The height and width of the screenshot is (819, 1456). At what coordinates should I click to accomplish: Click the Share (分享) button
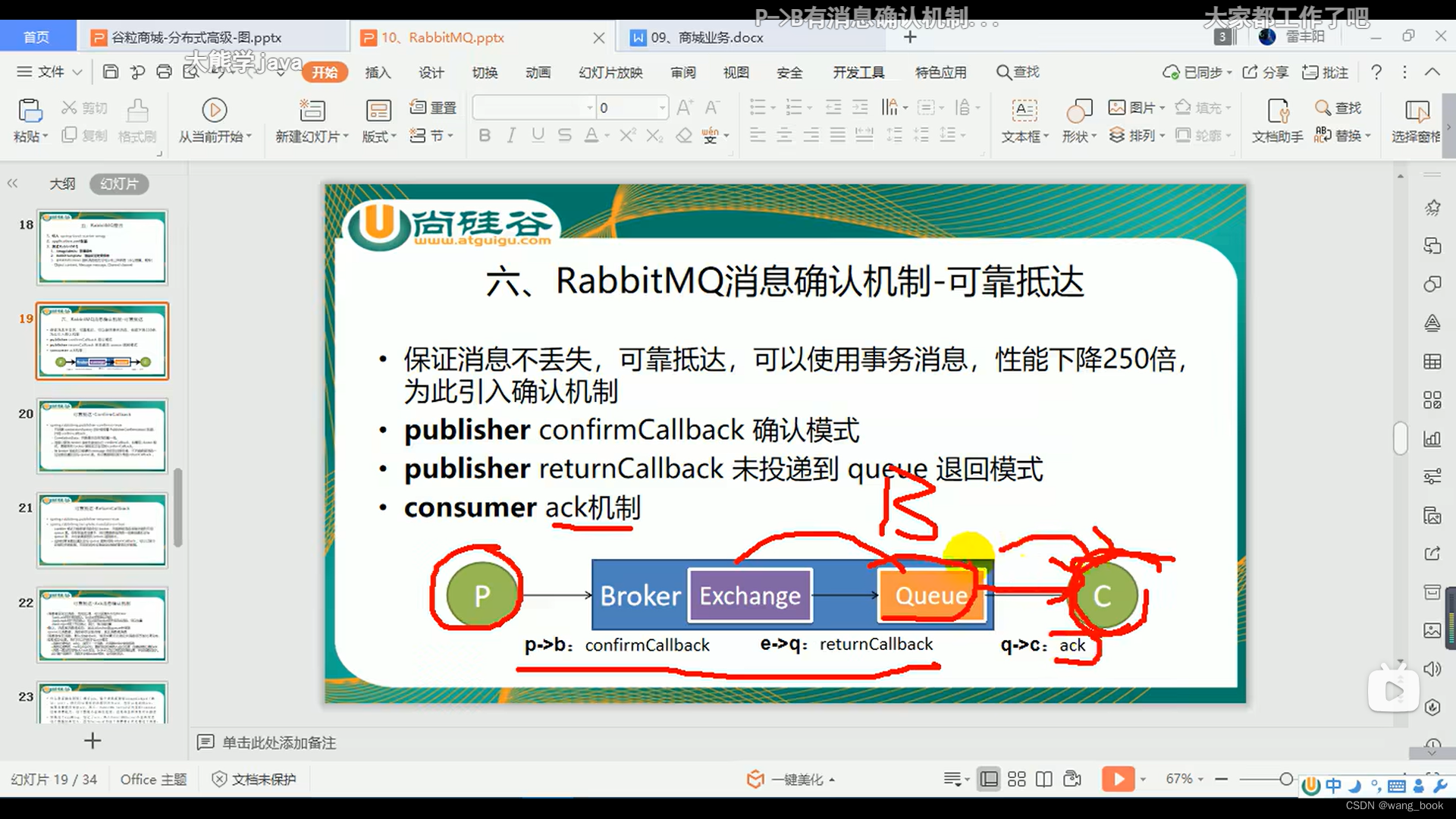pos(1266,72)
